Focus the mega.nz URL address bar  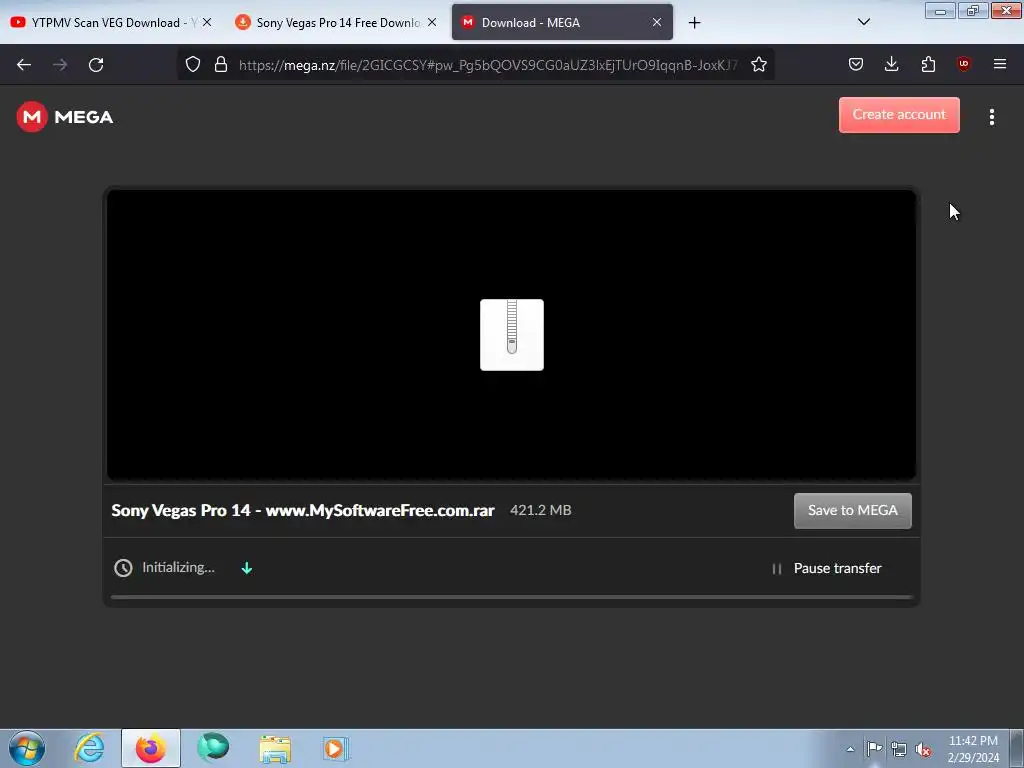pyautogui.click(x=487, y=65)
